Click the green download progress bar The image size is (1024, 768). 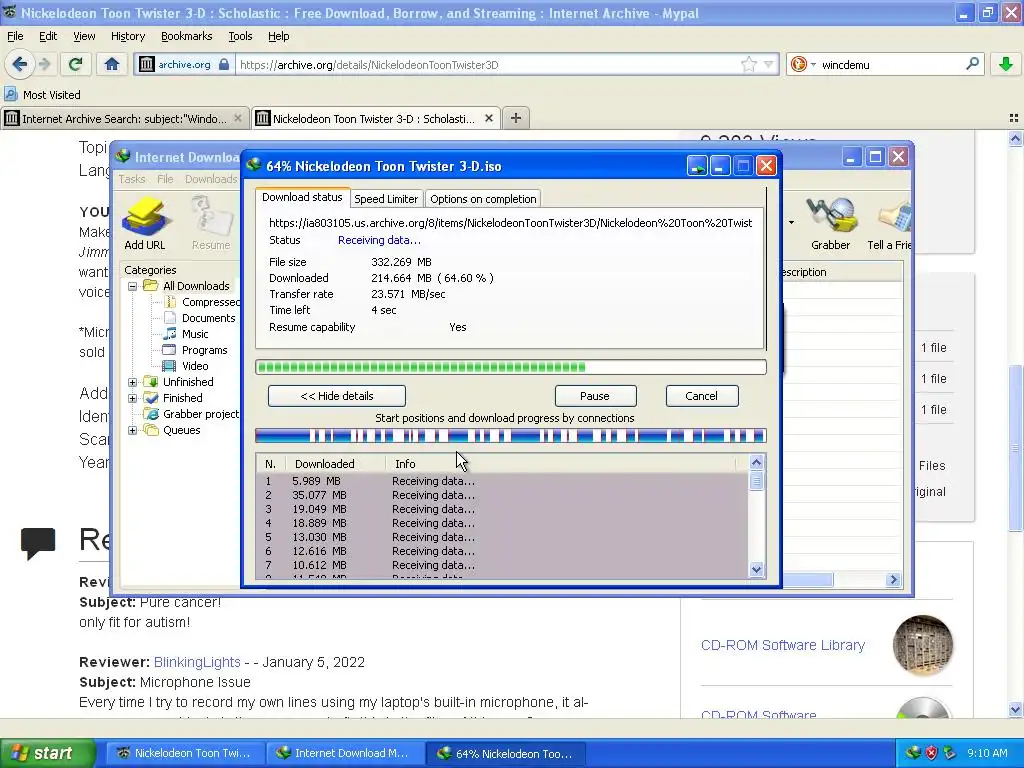tap(511, 367)
